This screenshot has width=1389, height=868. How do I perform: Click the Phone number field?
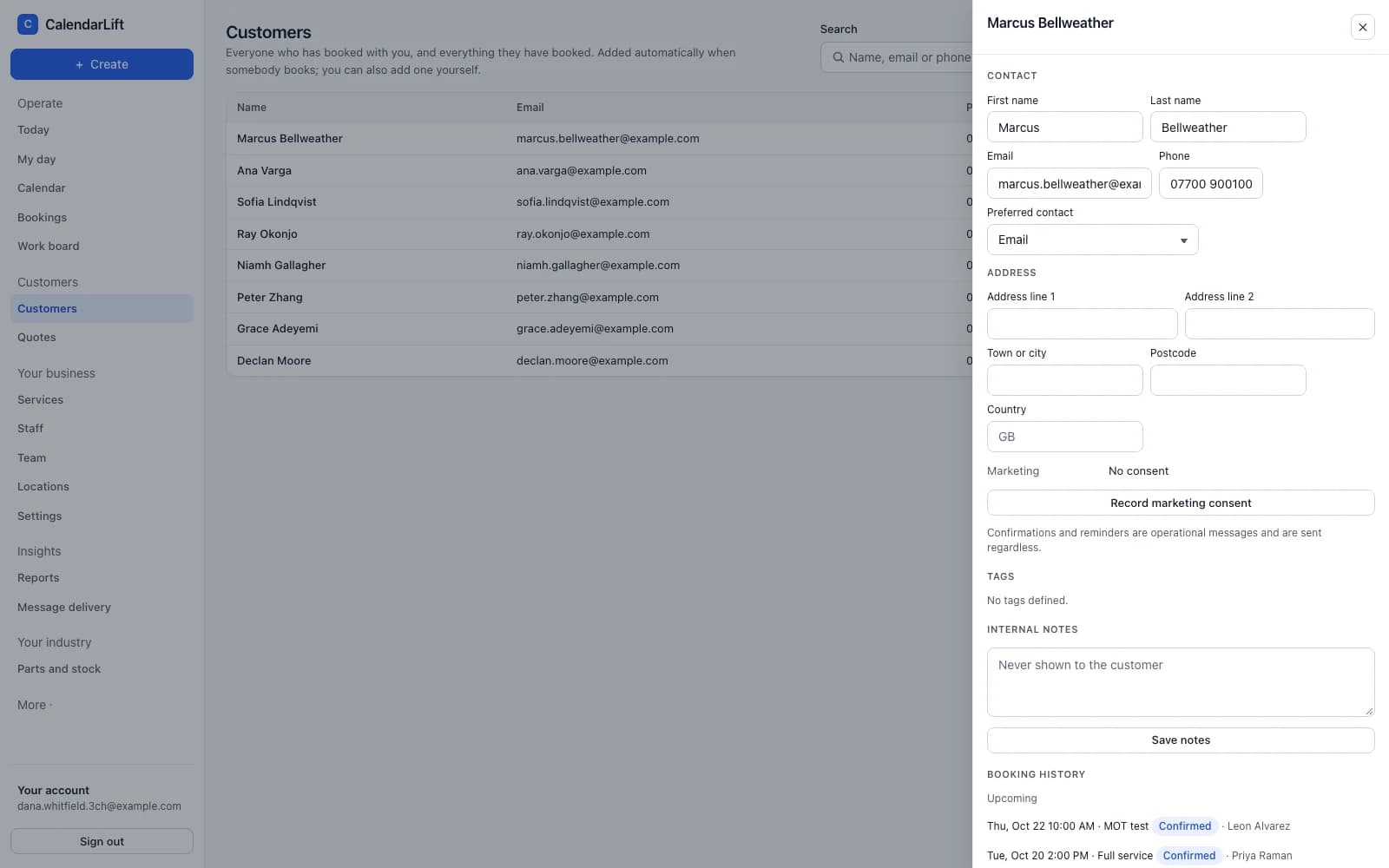pos(1210,184)
